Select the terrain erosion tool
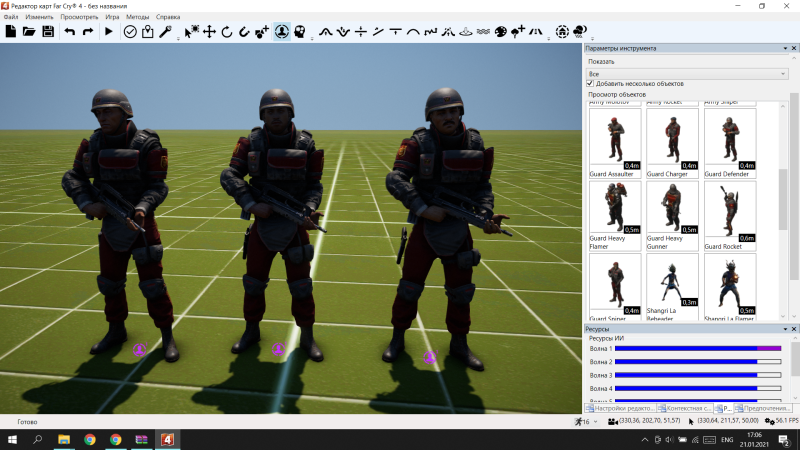Screen dimensions: 800x450 [448, 32]
